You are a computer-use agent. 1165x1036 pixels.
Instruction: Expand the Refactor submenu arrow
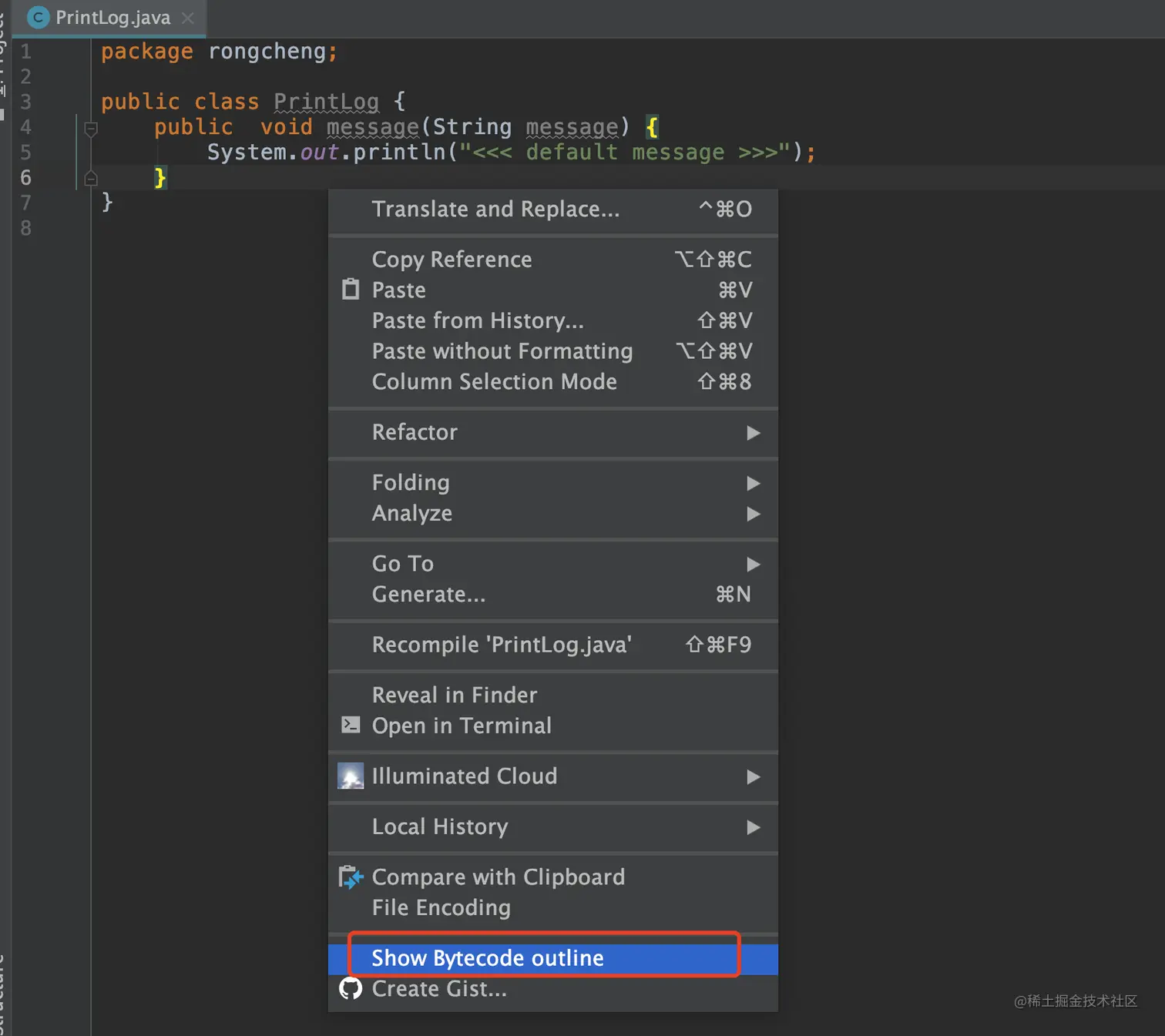tap(753, 433)
